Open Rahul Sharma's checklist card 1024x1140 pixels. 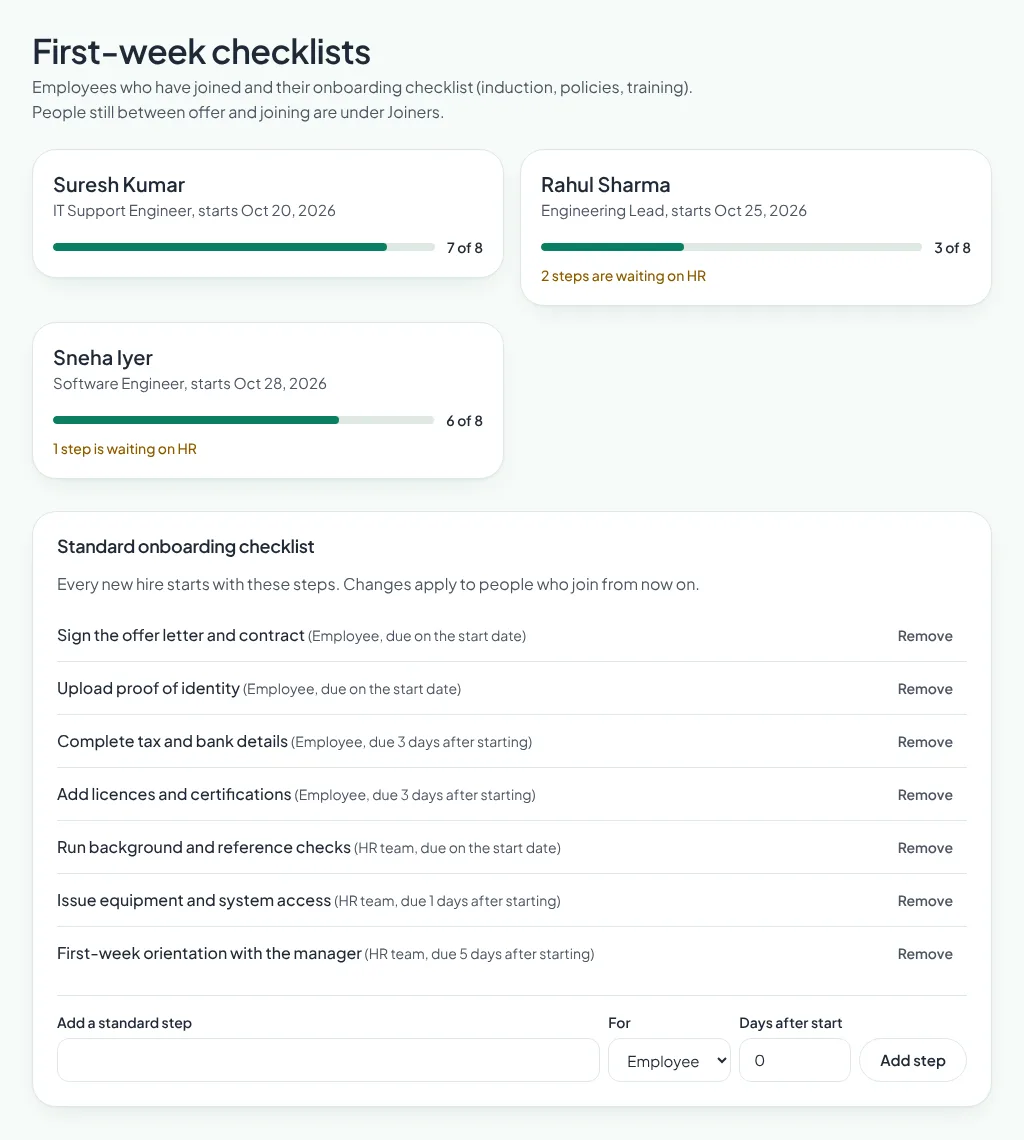pyautogui.click(x=756, y=227)
